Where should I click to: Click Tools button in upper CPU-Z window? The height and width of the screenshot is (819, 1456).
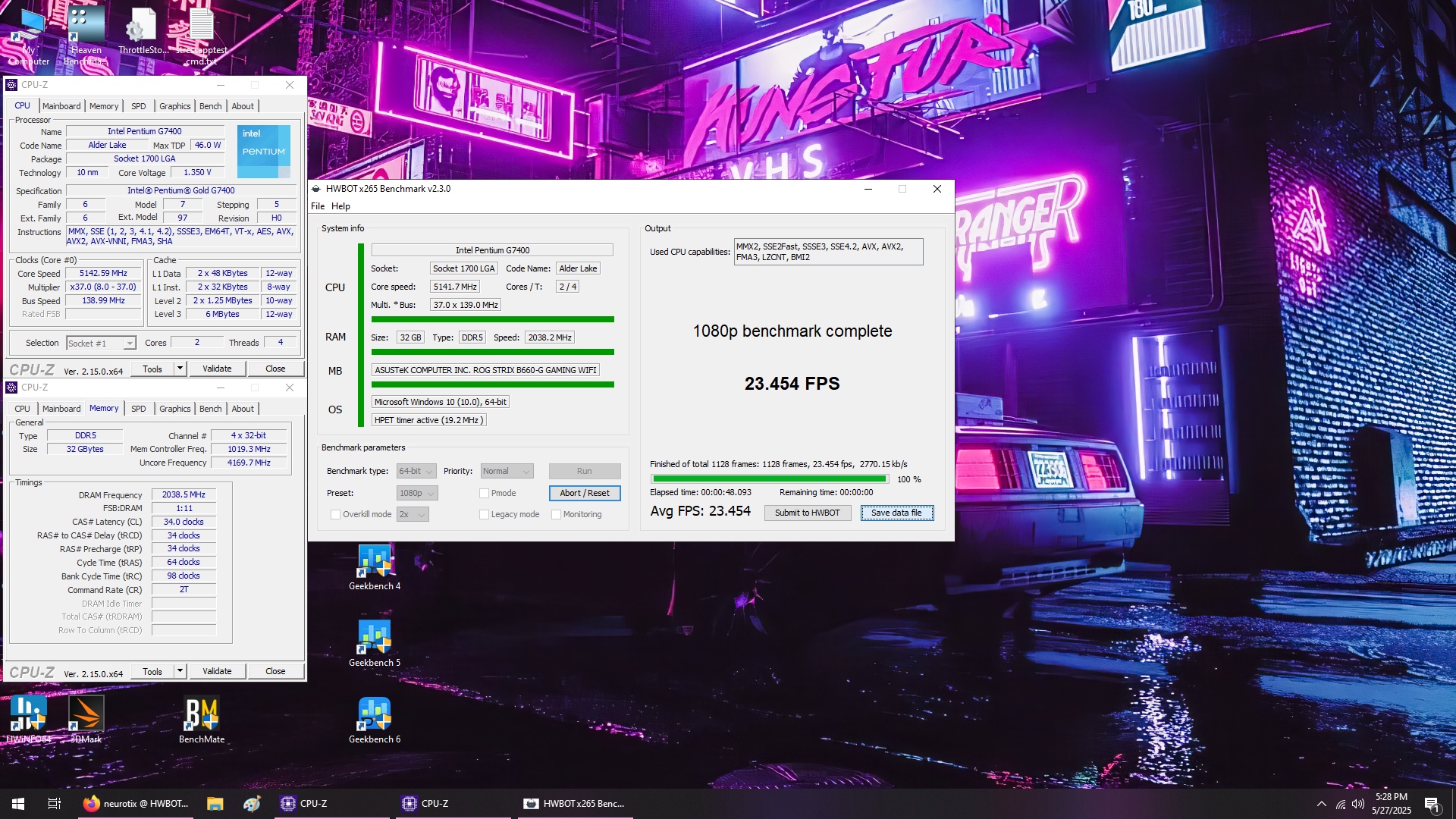pyautogui.click(x=152, y=369)
